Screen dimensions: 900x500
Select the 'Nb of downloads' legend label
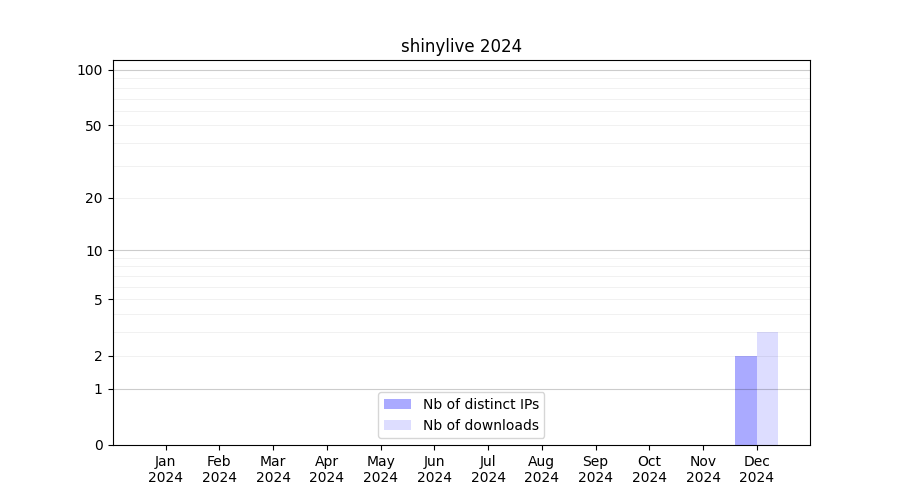point(480,425)
